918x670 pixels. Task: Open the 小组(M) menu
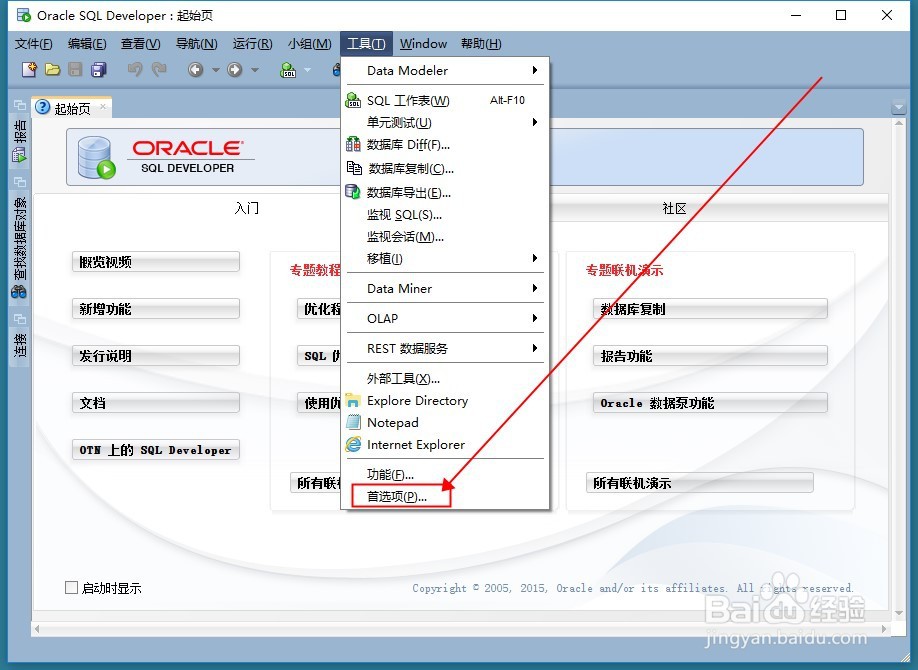tap(309, 44)
